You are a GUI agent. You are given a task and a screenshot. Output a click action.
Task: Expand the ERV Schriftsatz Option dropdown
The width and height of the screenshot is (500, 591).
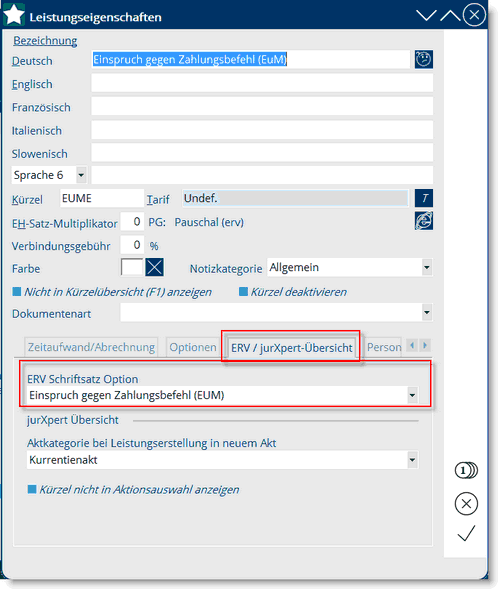tap(412, 395)
